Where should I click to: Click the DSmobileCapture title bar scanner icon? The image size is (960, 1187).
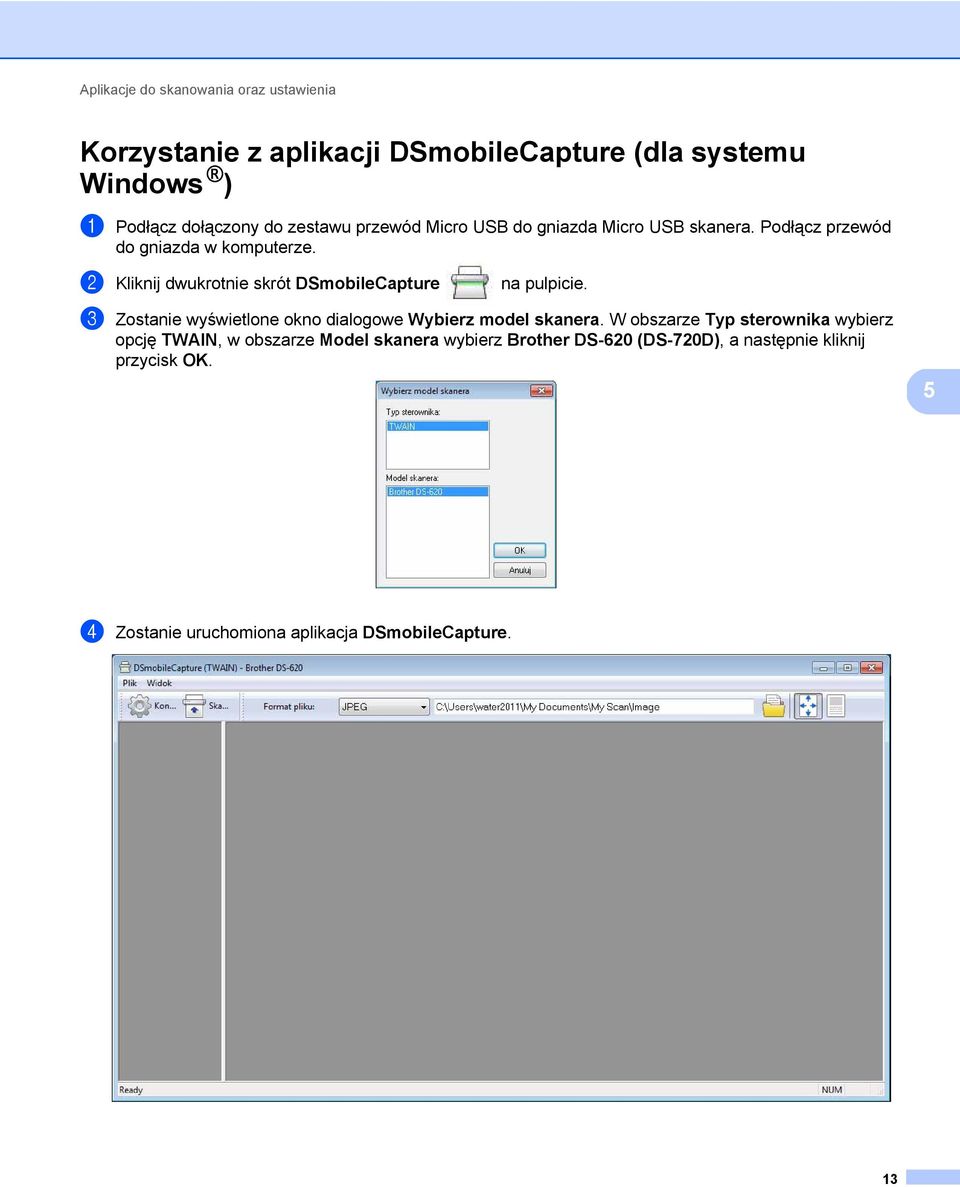pos(125,668)
